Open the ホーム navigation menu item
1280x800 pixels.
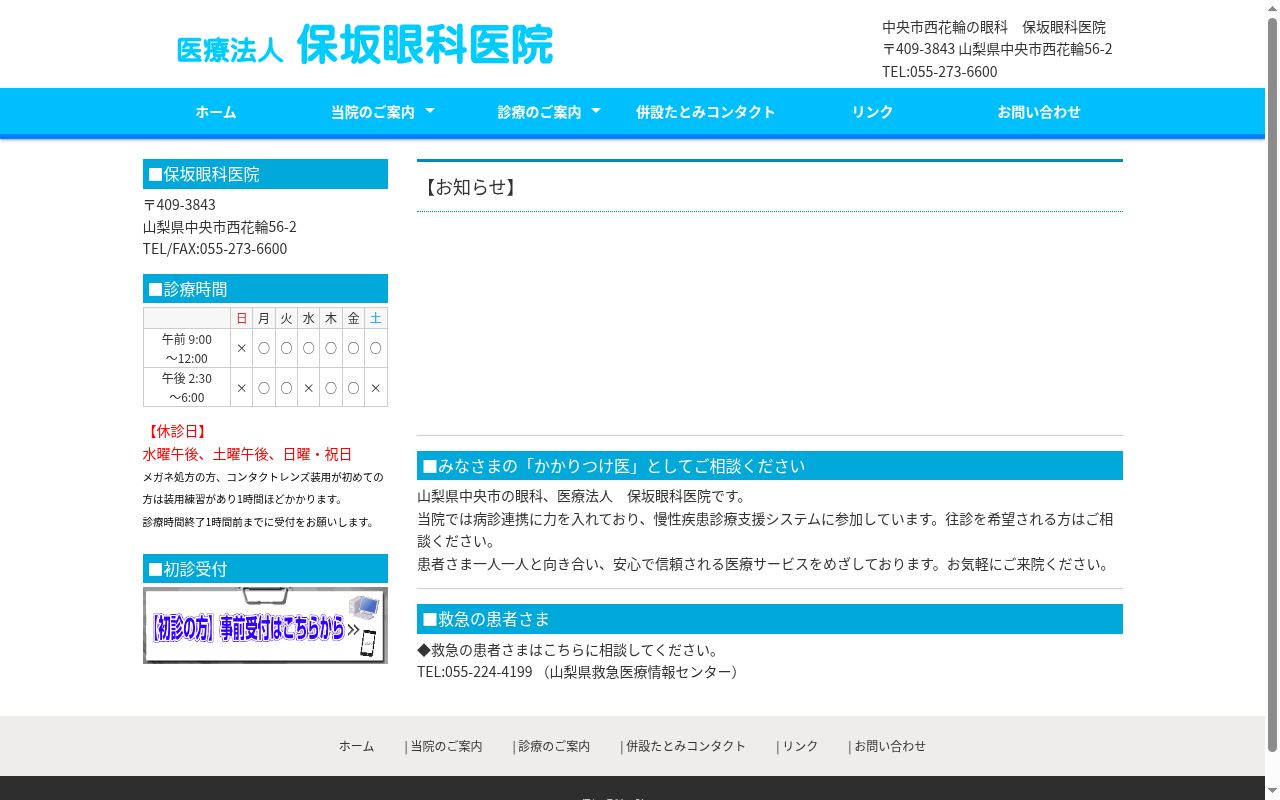pos(215,112)
